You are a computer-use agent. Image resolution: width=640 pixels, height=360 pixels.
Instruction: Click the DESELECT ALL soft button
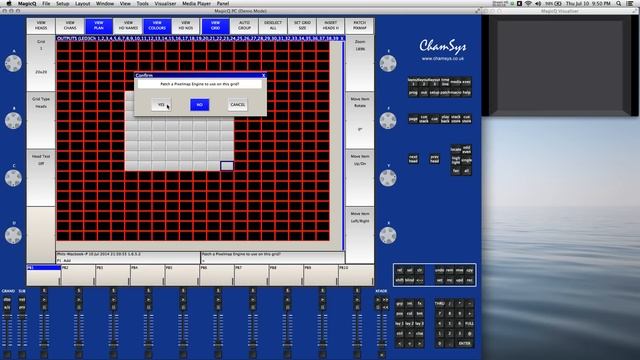(x=273, y=26)
